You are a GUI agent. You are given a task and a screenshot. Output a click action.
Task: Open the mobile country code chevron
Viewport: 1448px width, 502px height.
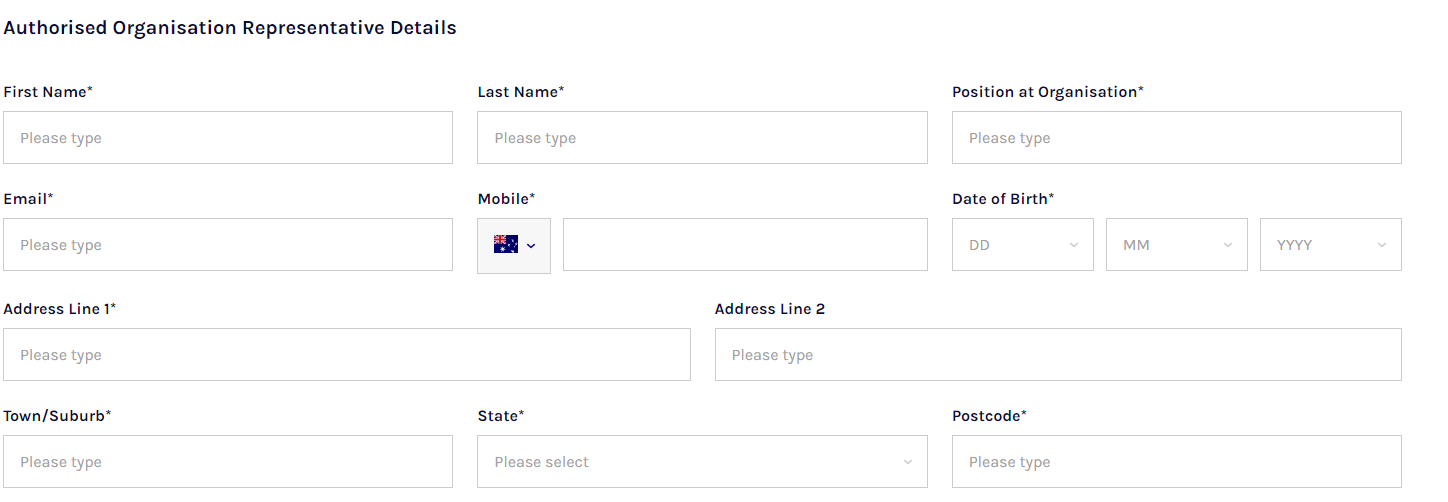click(x=531, y=246)
